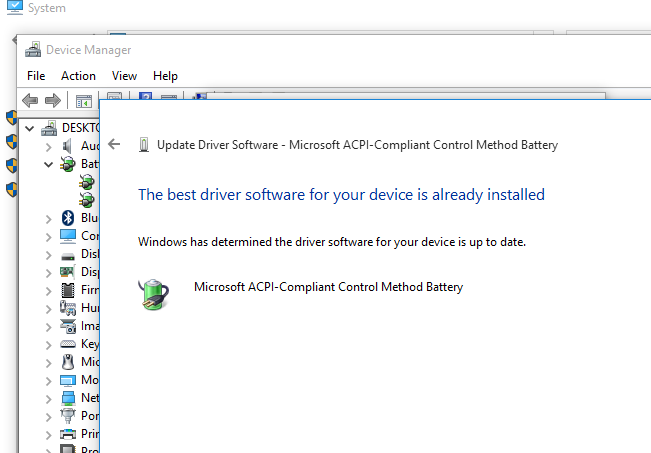Image resolution: width=651 pixels, height=453 pixels.
Task: Select the Human Interface Devices icon
Action: click(x=68, y=308)
